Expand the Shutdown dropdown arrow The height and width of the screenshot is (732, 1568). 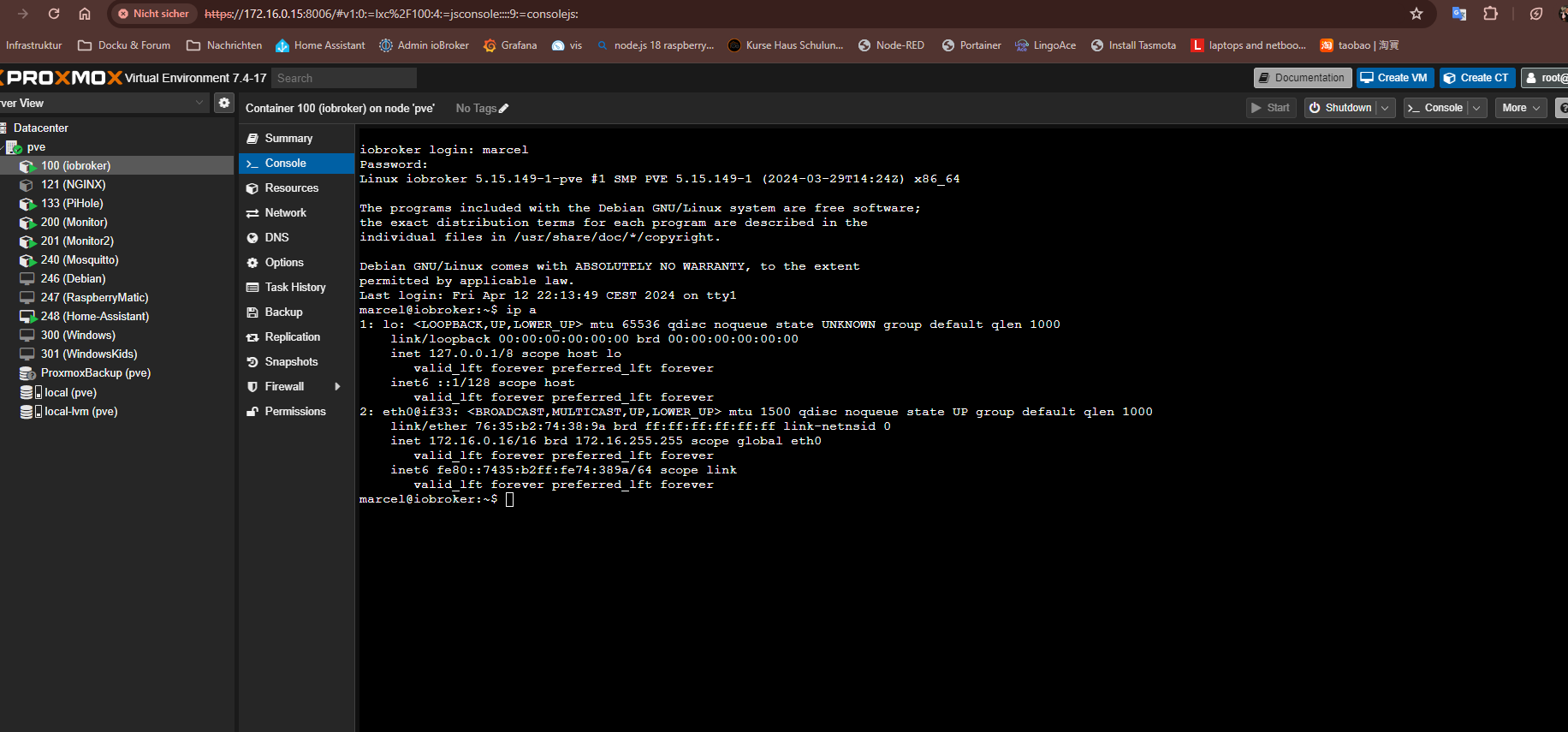click(1385, 108)
